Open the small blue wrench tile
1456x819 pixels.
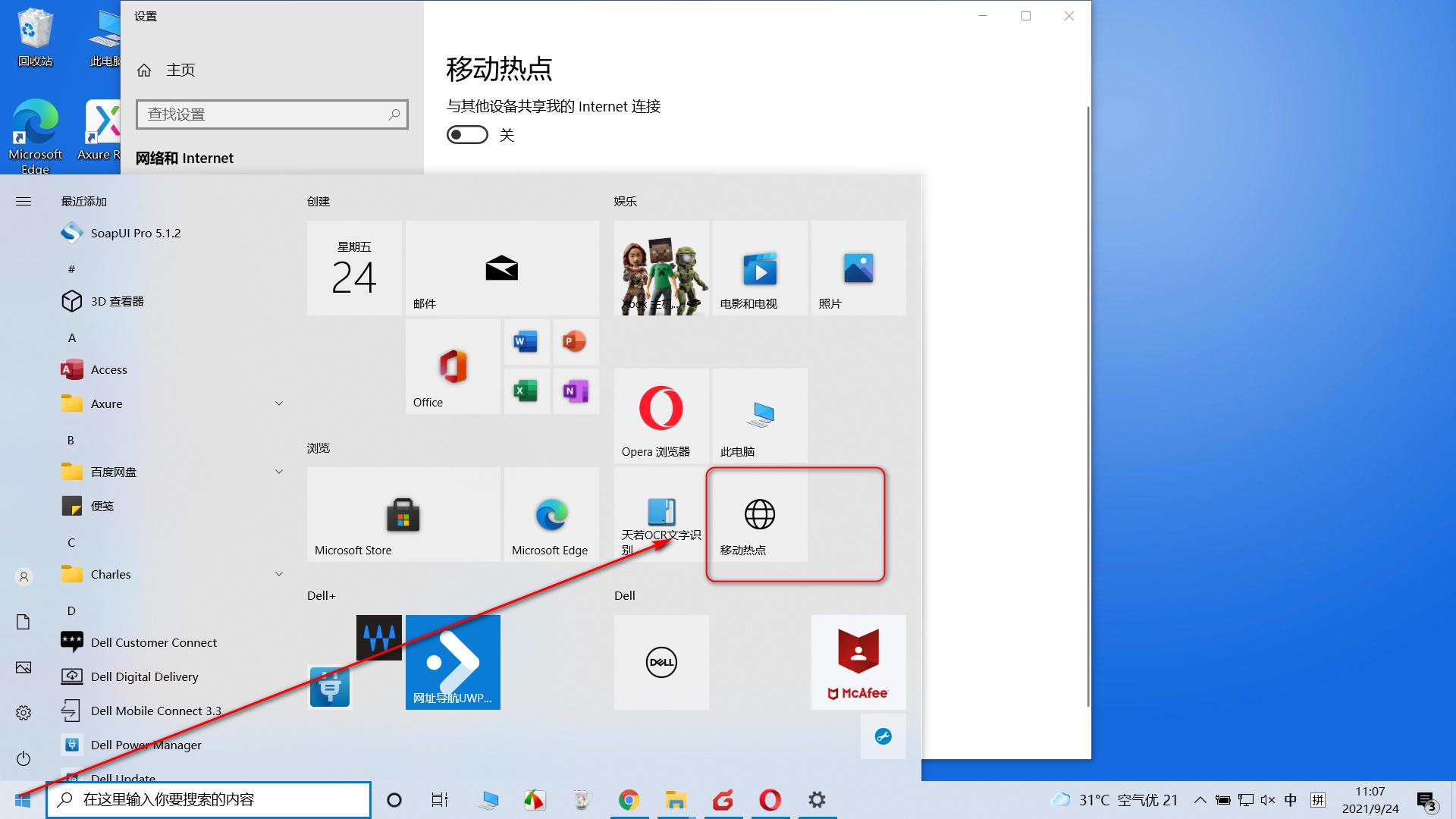click(883, 736)
